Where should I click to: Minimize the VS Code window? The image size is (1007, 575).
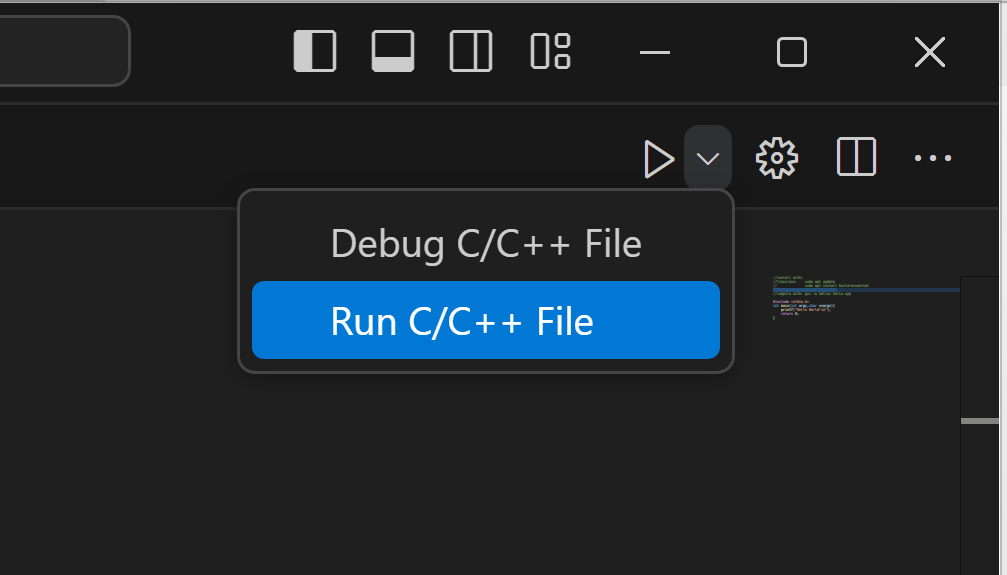click(x=654, y=52)
